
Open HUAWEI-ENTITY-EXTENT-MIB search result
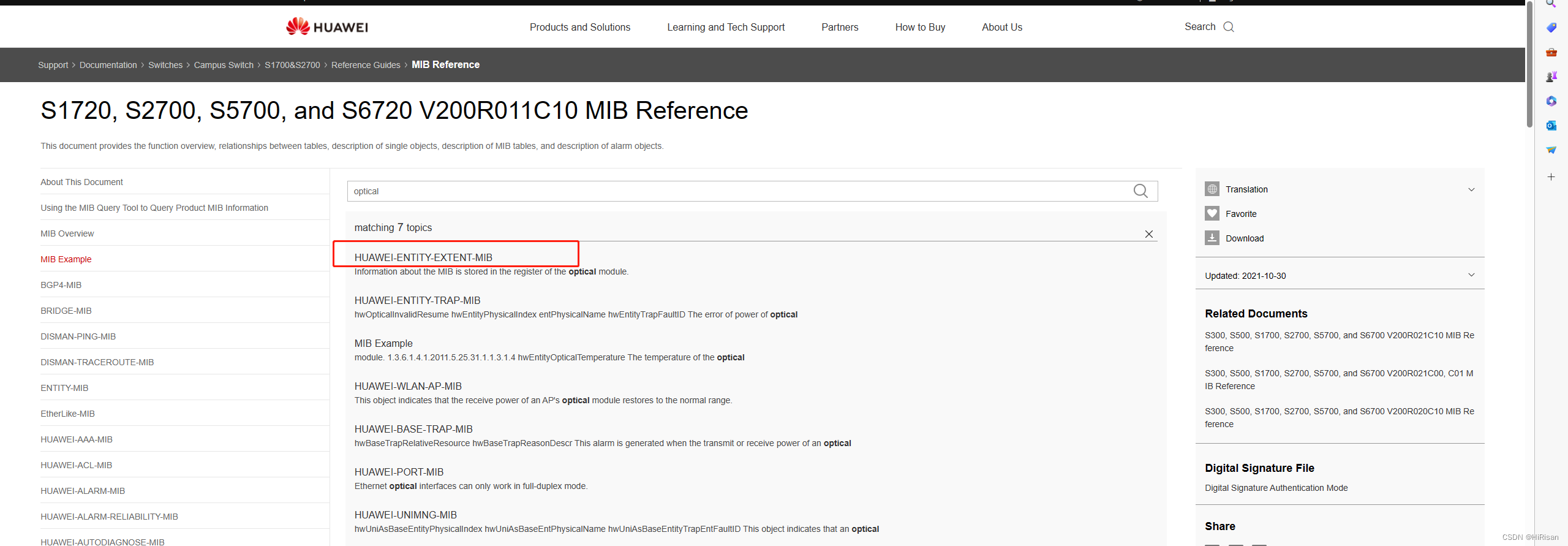click(x=423, y=257)
